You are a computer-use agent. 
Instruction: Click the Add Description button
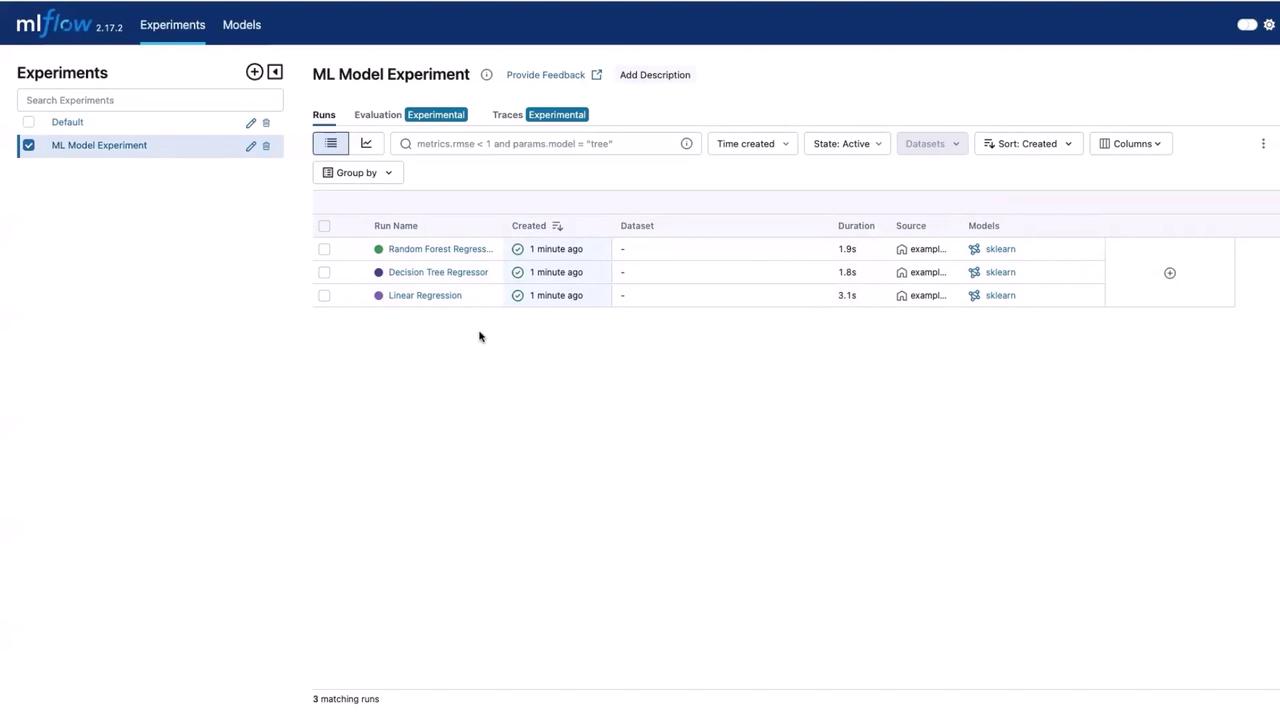tap(654, 75)
